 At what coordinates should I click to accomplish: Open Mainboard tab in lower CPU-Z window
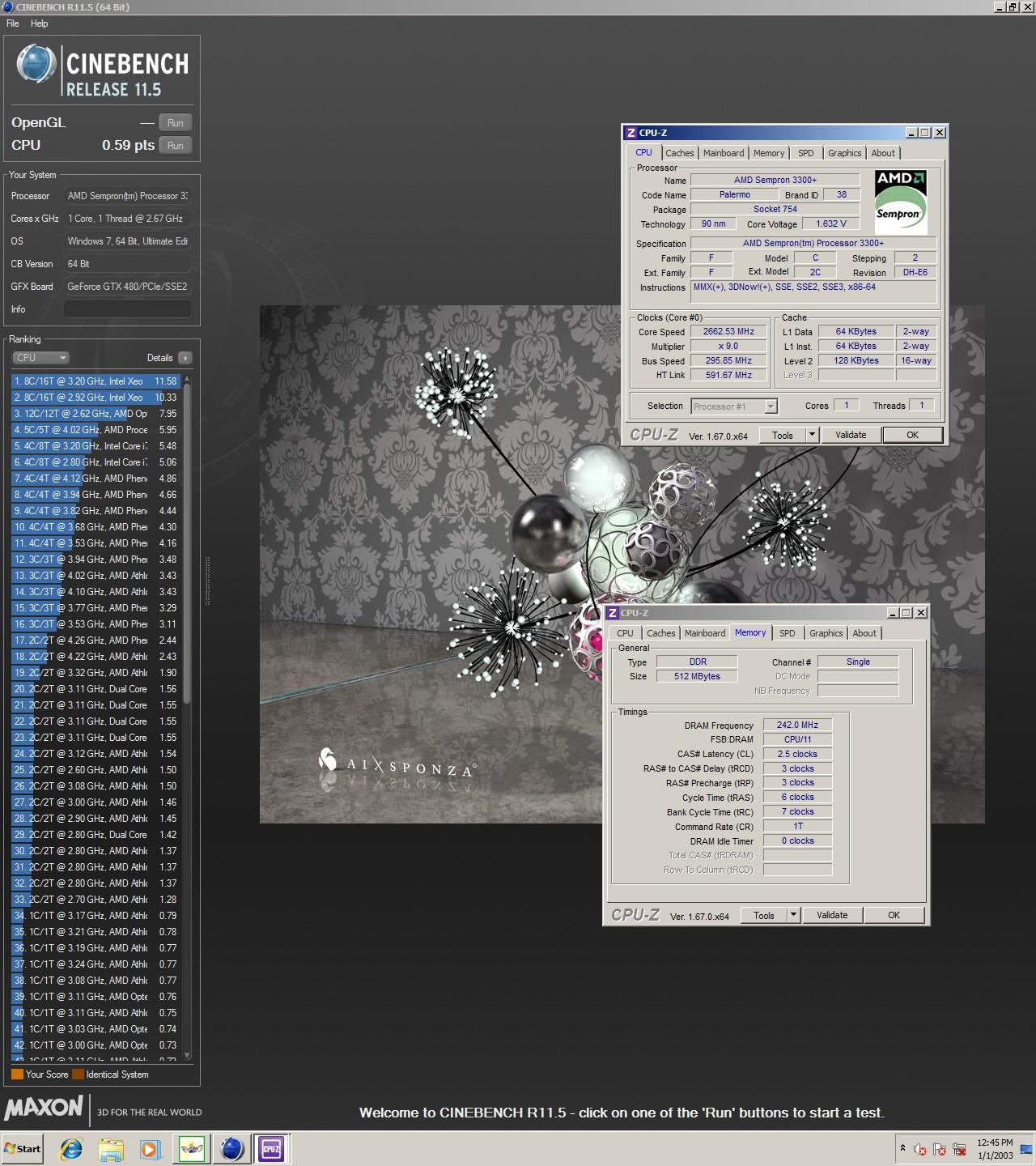[705, 634]
